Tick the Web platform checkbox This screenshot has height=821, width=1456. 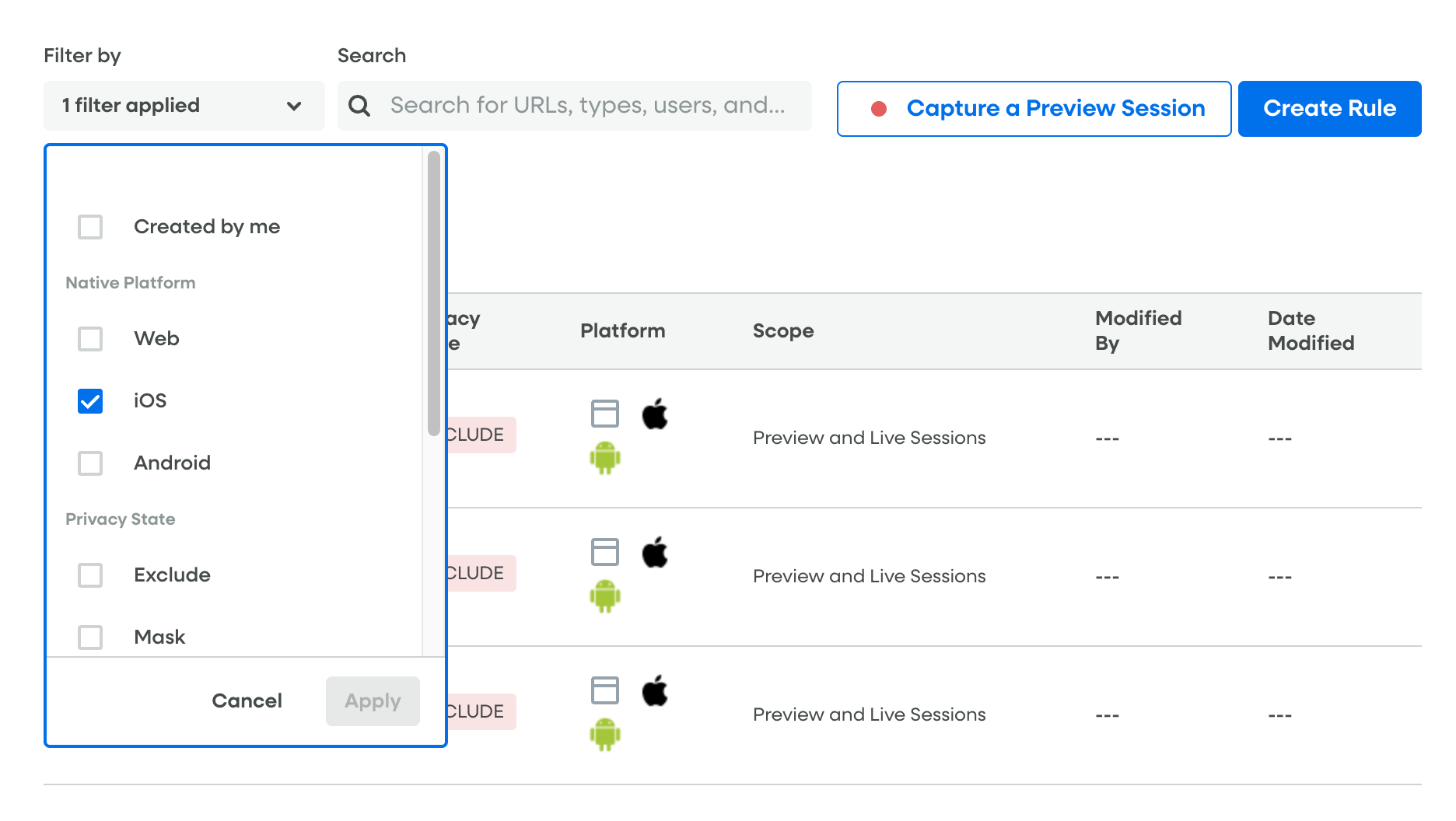[90, 339]
